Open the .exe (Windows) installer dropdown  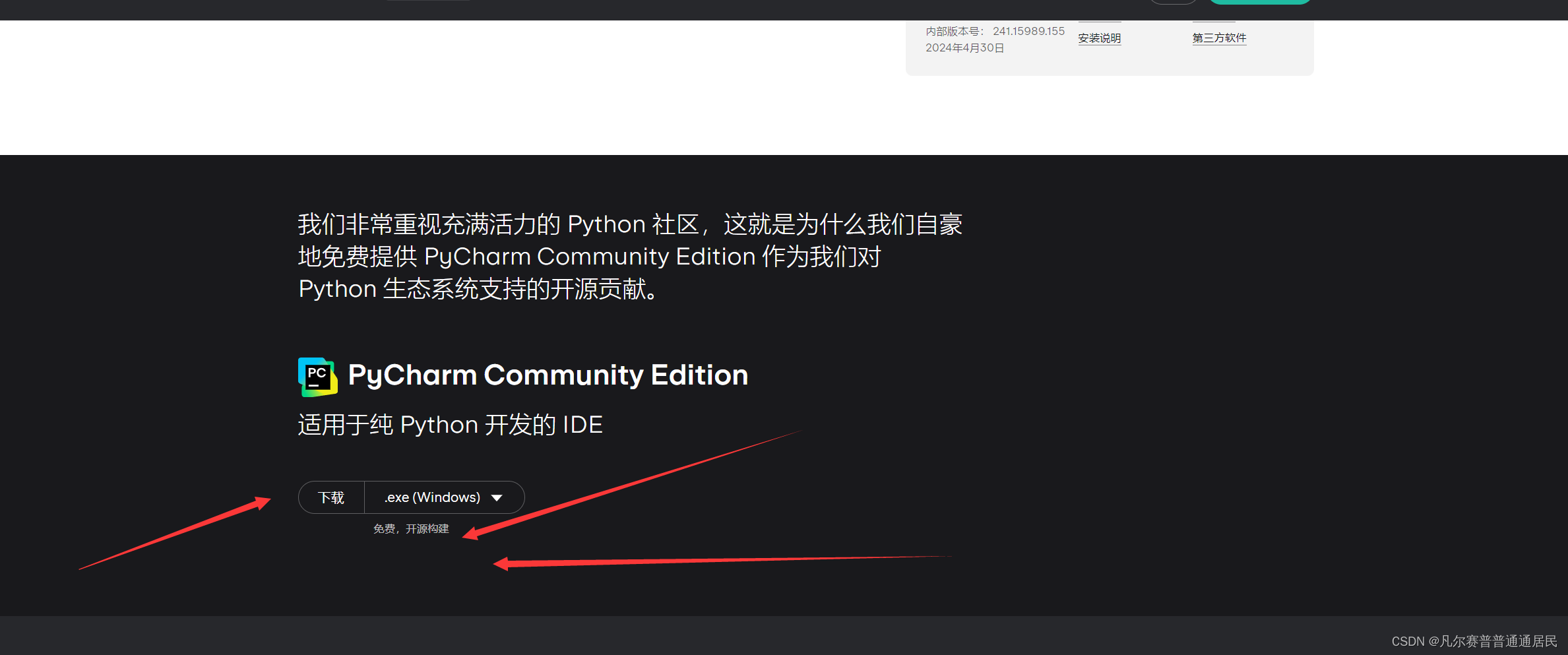(445, 497)
